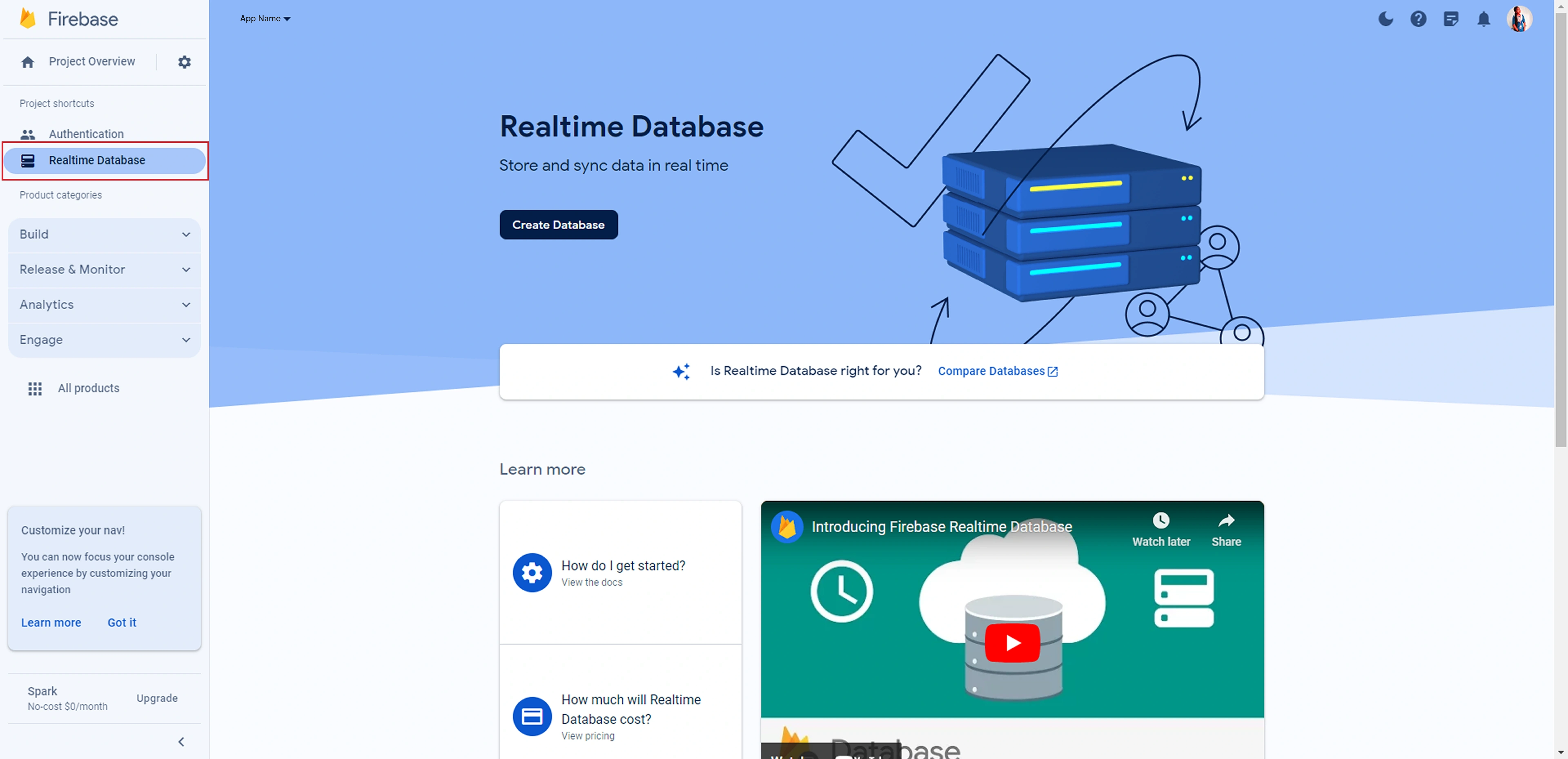The height and width of the screenshot is (759, 1568).
Task: Click the credit card pricing icon
Action: [x=532, y=716]
